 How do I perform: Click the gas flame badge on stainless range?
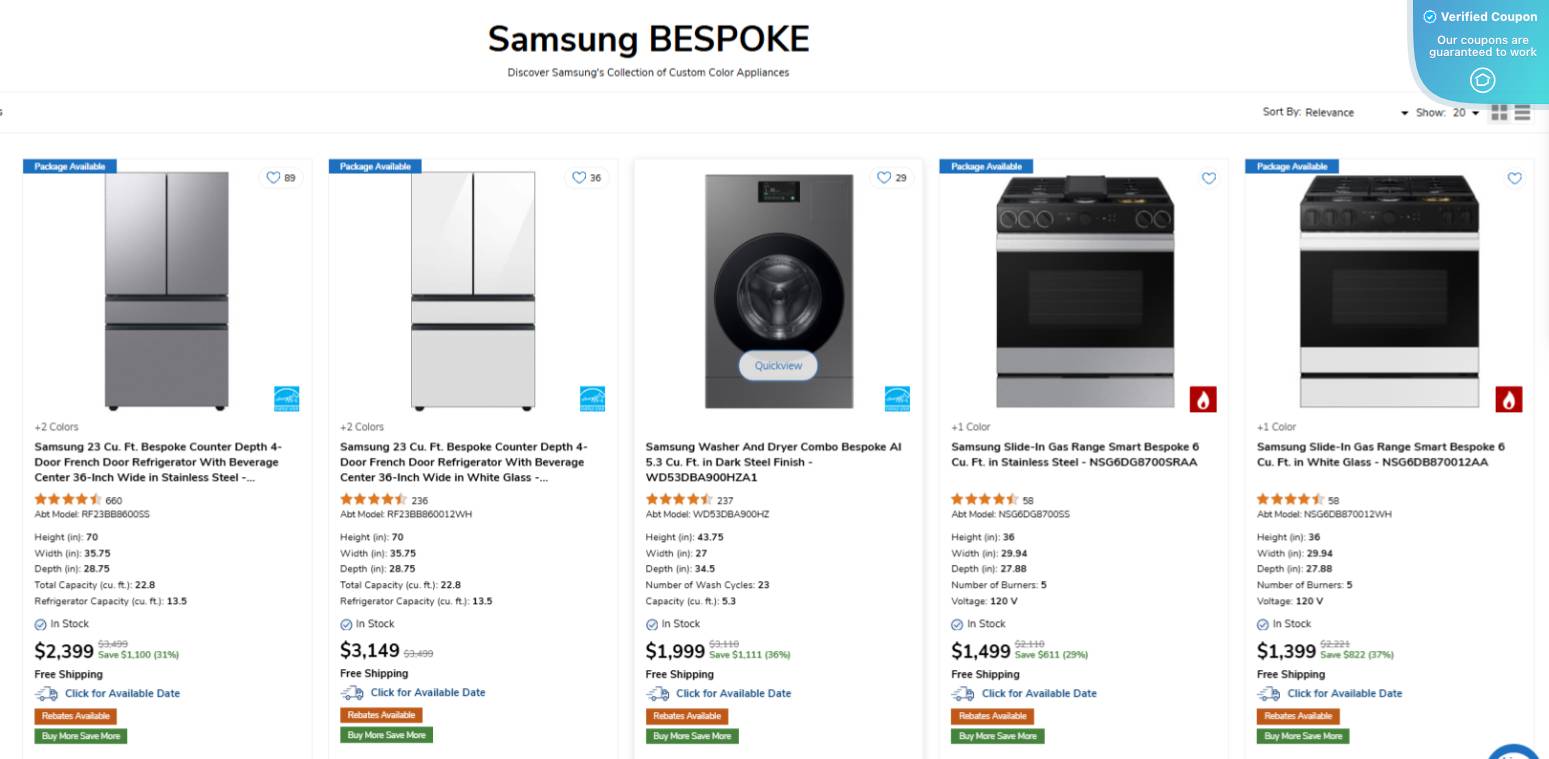tap(1203, 400)
